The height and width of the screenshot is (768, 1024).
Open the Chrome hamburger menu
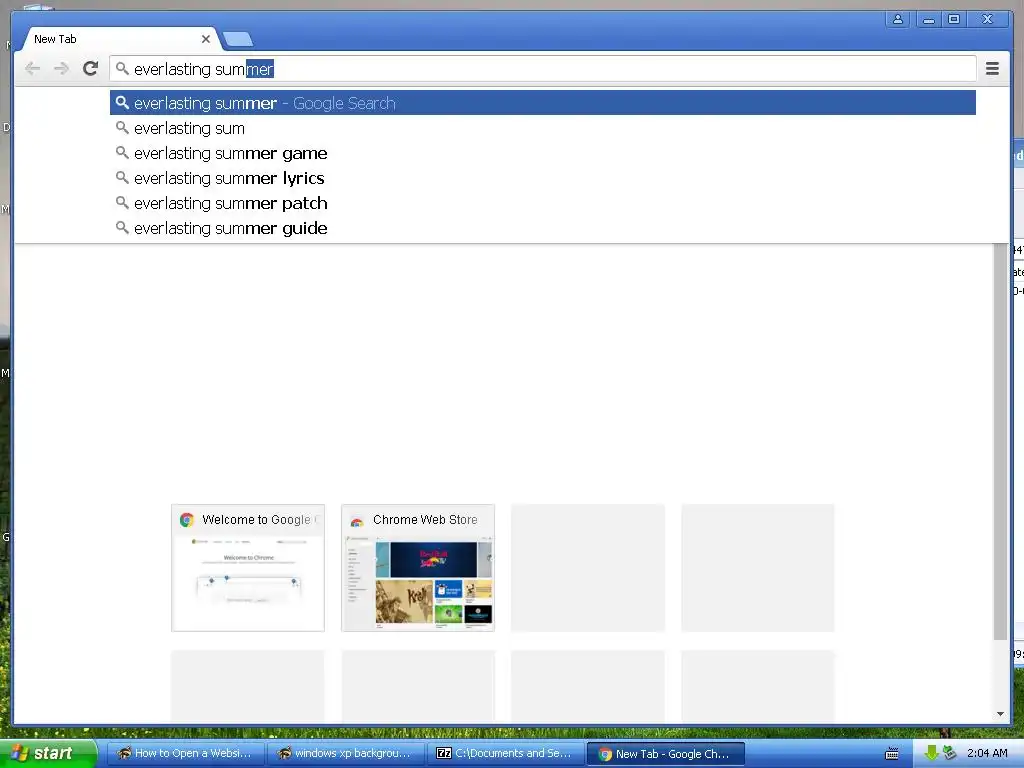click(x=992, y=69)
